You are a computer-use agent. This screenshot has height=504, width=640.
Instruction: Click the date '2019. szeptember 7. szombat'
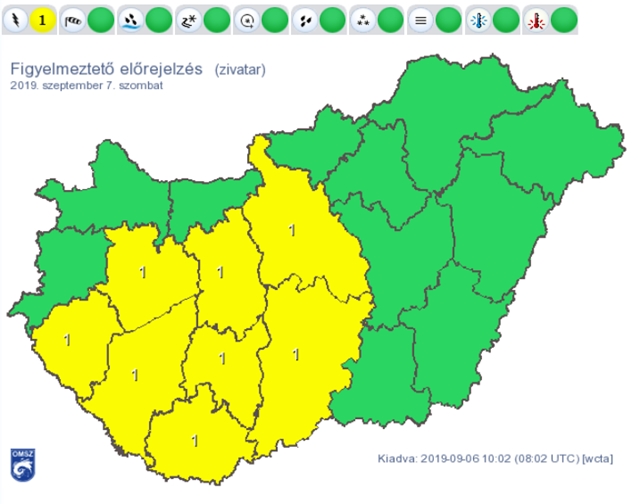pyautogui.click(x=87, y=86)
